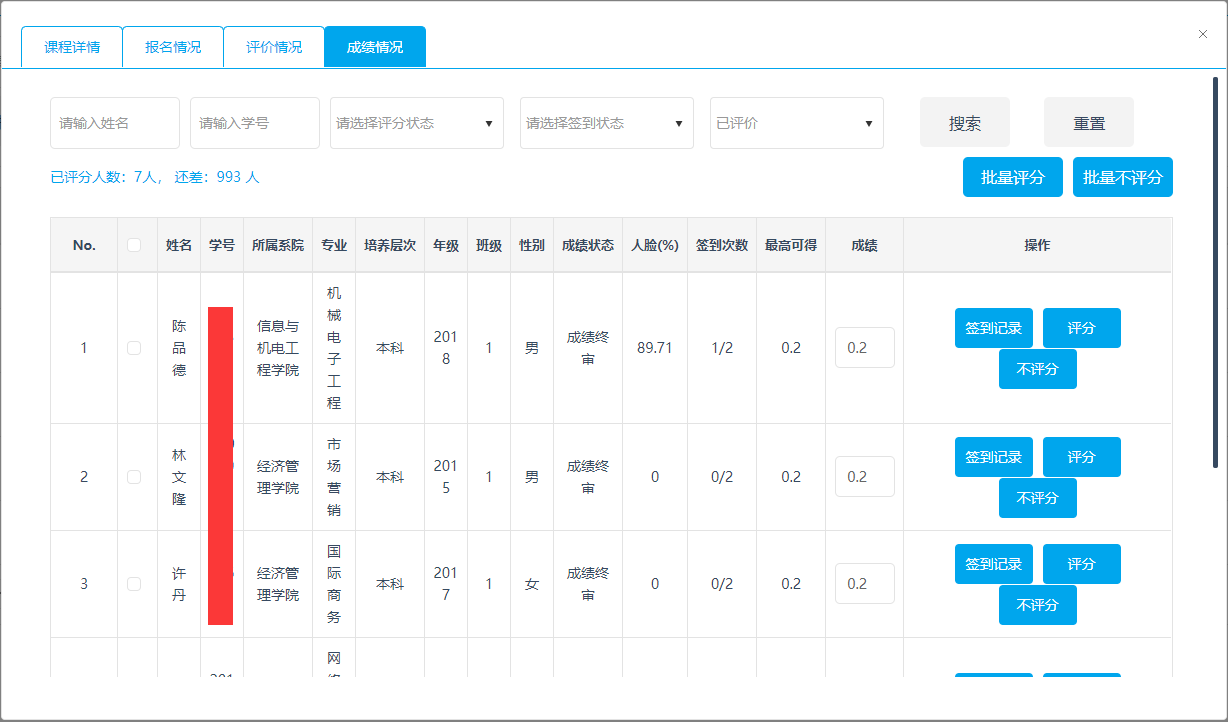Open the 已评价 dropdown

pyautogui.click(x=797, y=123)
